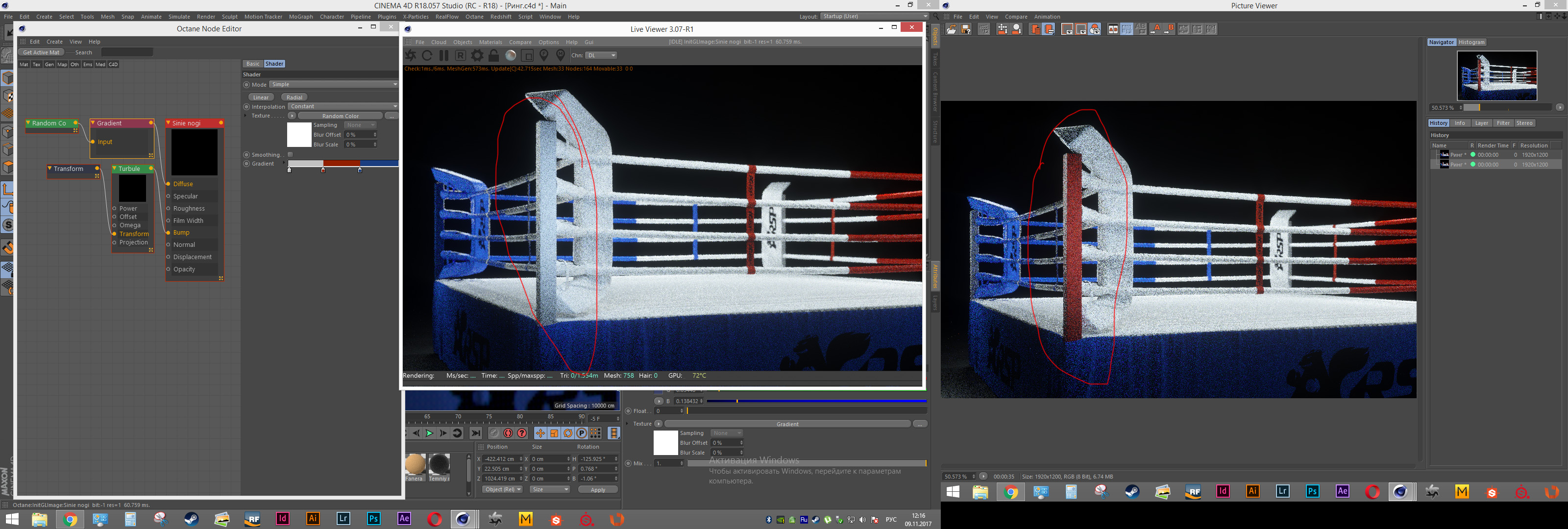This screenshot has height=529, width=1568.
Task: Toggle the Float parameter radio dot
Action: pyautogui.click(x=628, y=411)
